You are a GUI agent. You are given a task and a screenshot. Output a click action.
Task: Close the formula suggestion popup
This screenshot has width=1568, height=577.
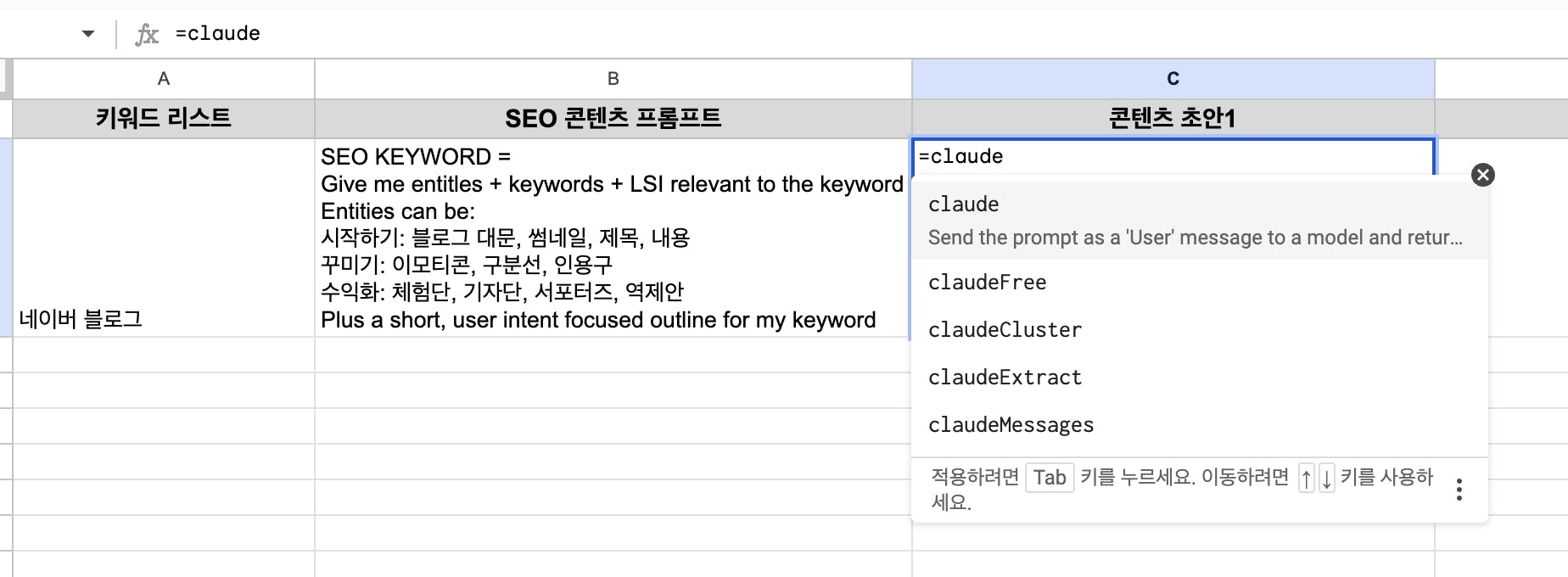[x=1482, y=175]
